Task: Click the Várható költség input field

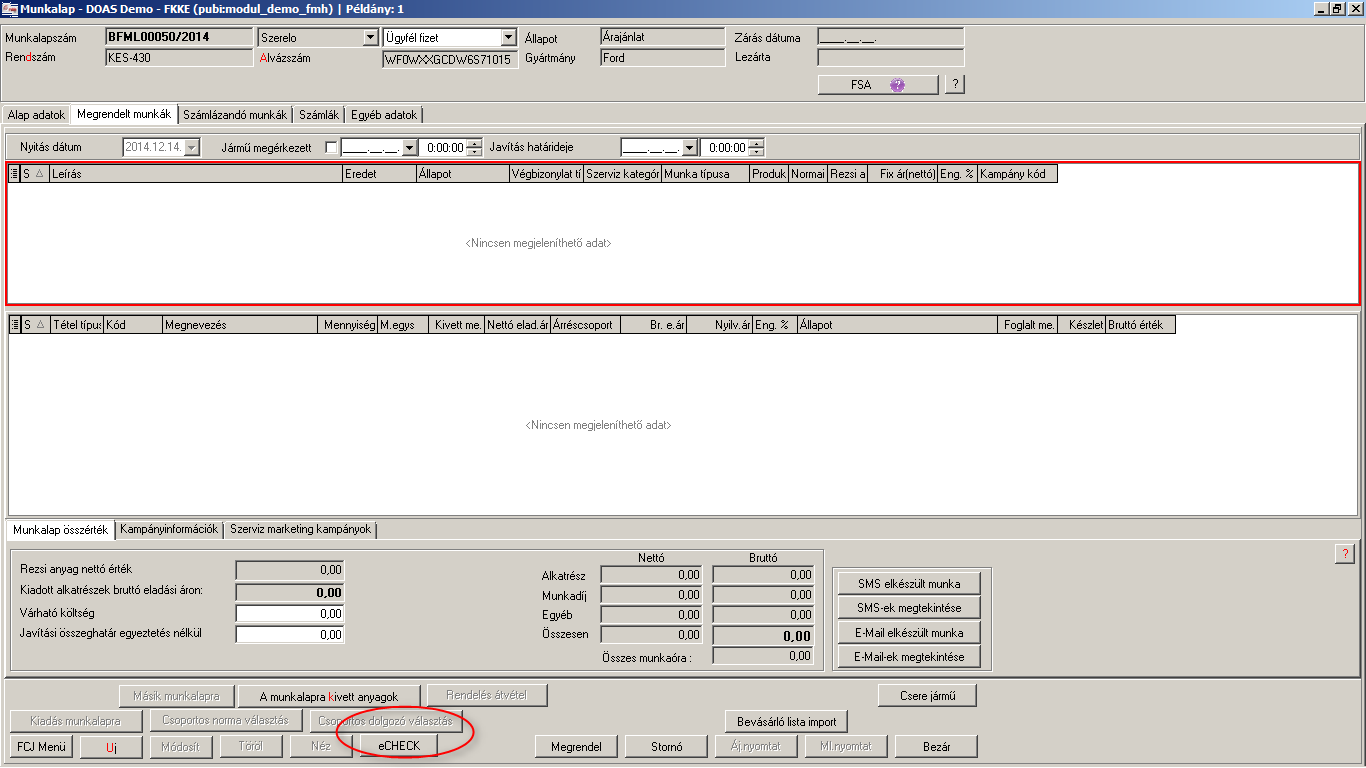Action: pyautogui.click(x=290, y=613)
